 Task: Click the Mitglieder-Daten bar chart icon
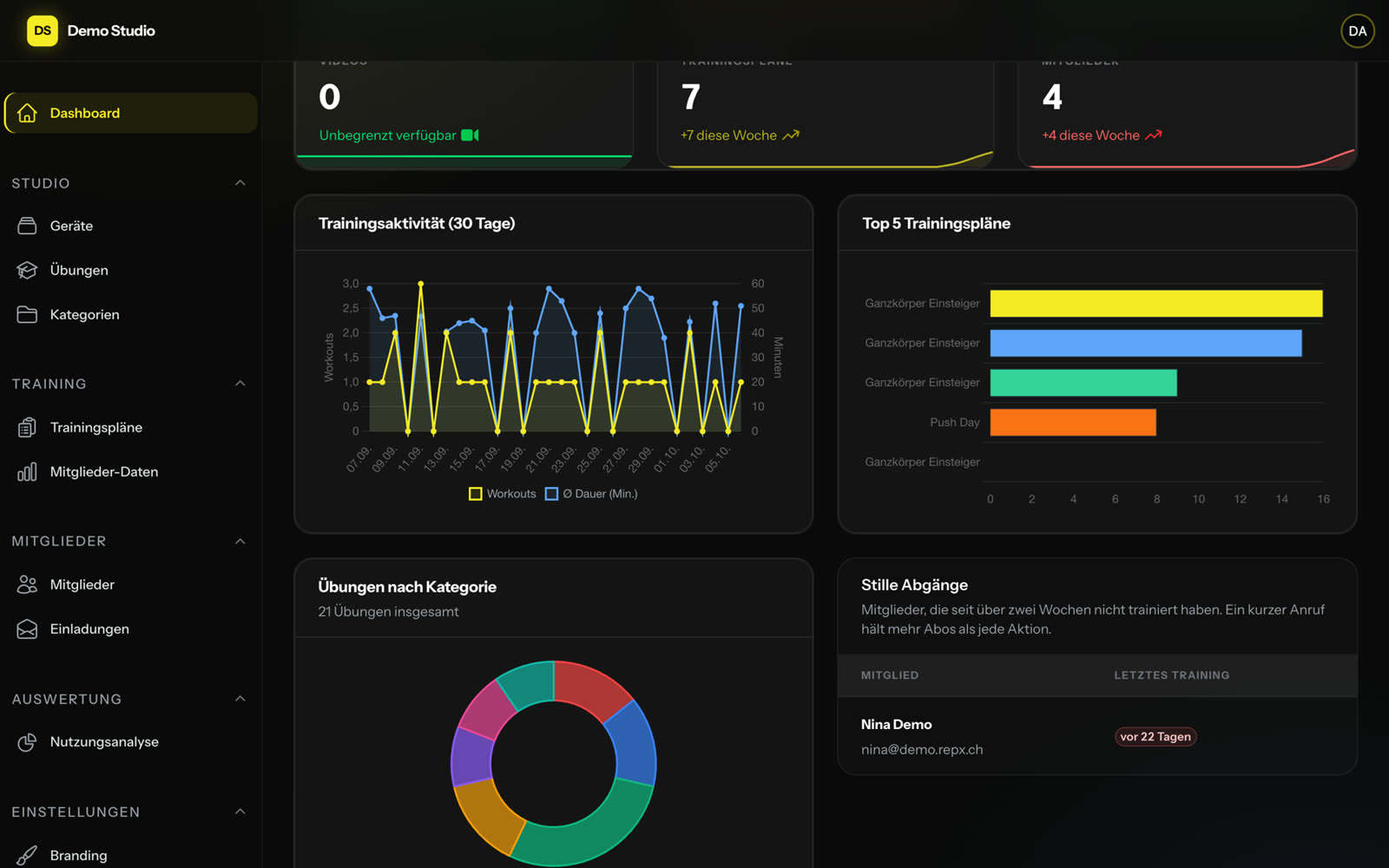27,471
